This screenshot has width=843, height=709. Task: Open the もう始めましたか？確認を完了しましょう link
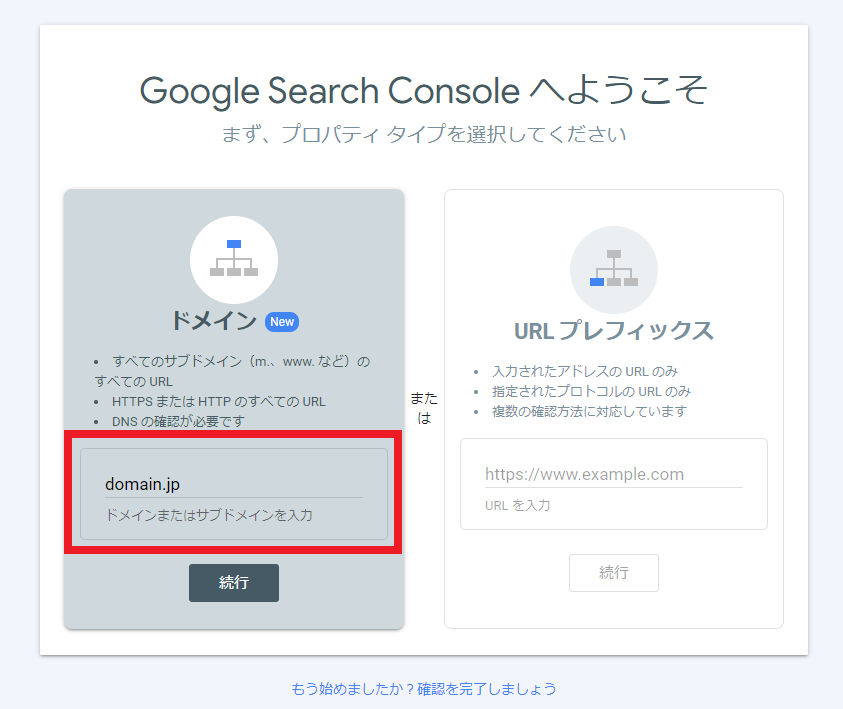(x=424, y=689)
